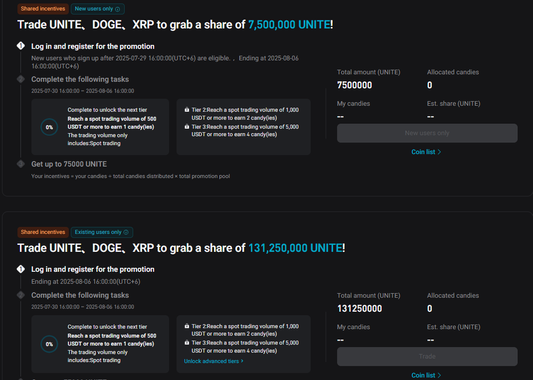
Task: Click the New users only tag label
Action: pyautogui.click(x=94, y=9)
